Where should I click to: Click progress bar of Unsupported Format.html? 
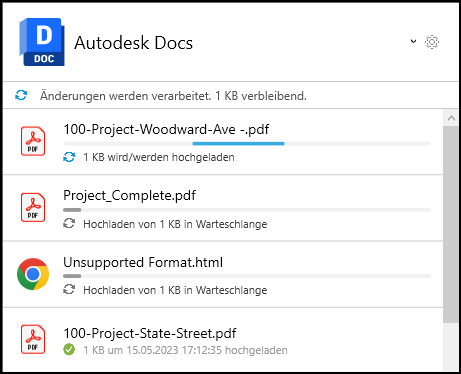[x=247, y=276]
